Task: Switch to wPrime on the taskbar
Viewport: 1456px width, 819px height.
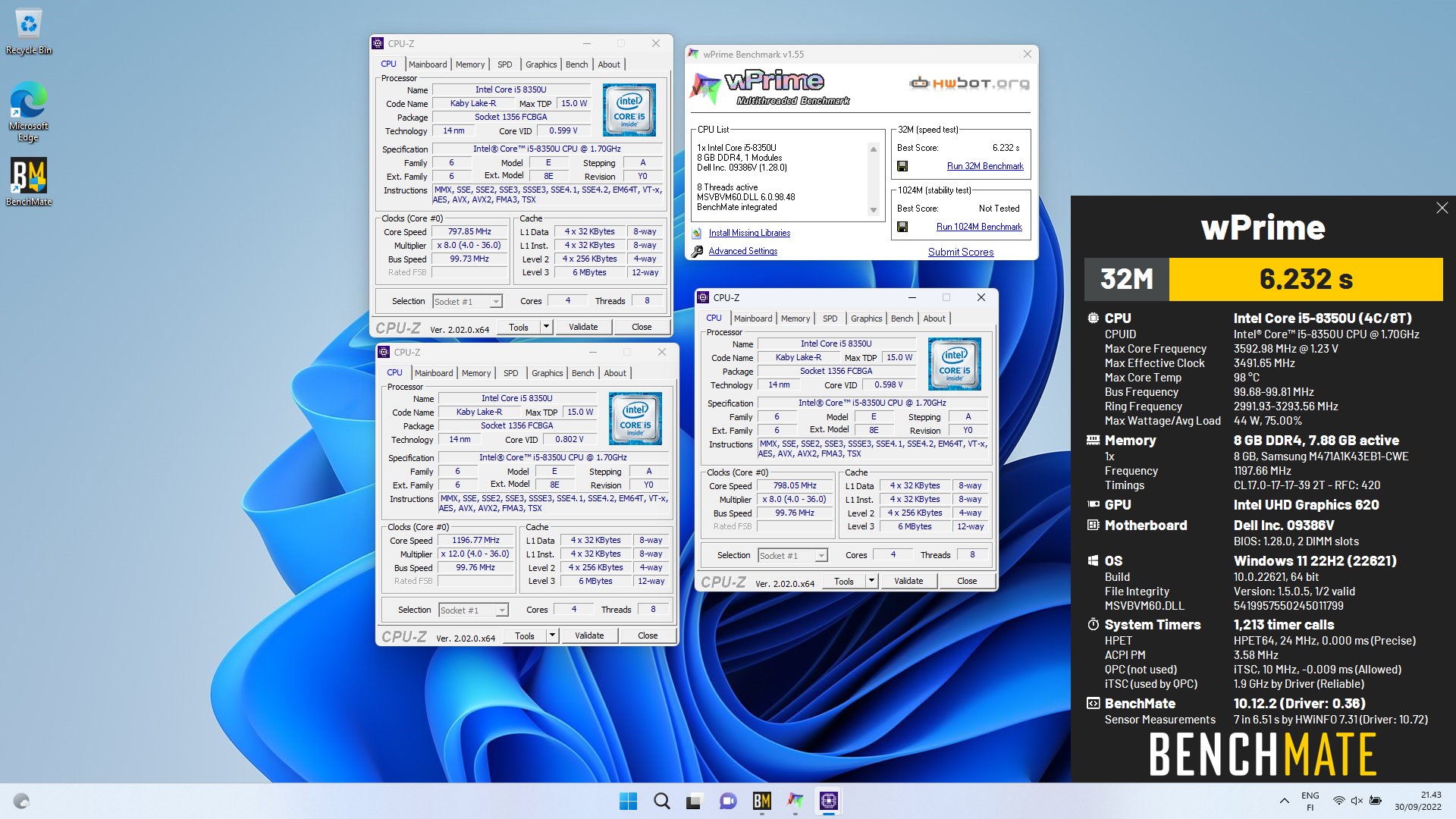Action: 795,801
